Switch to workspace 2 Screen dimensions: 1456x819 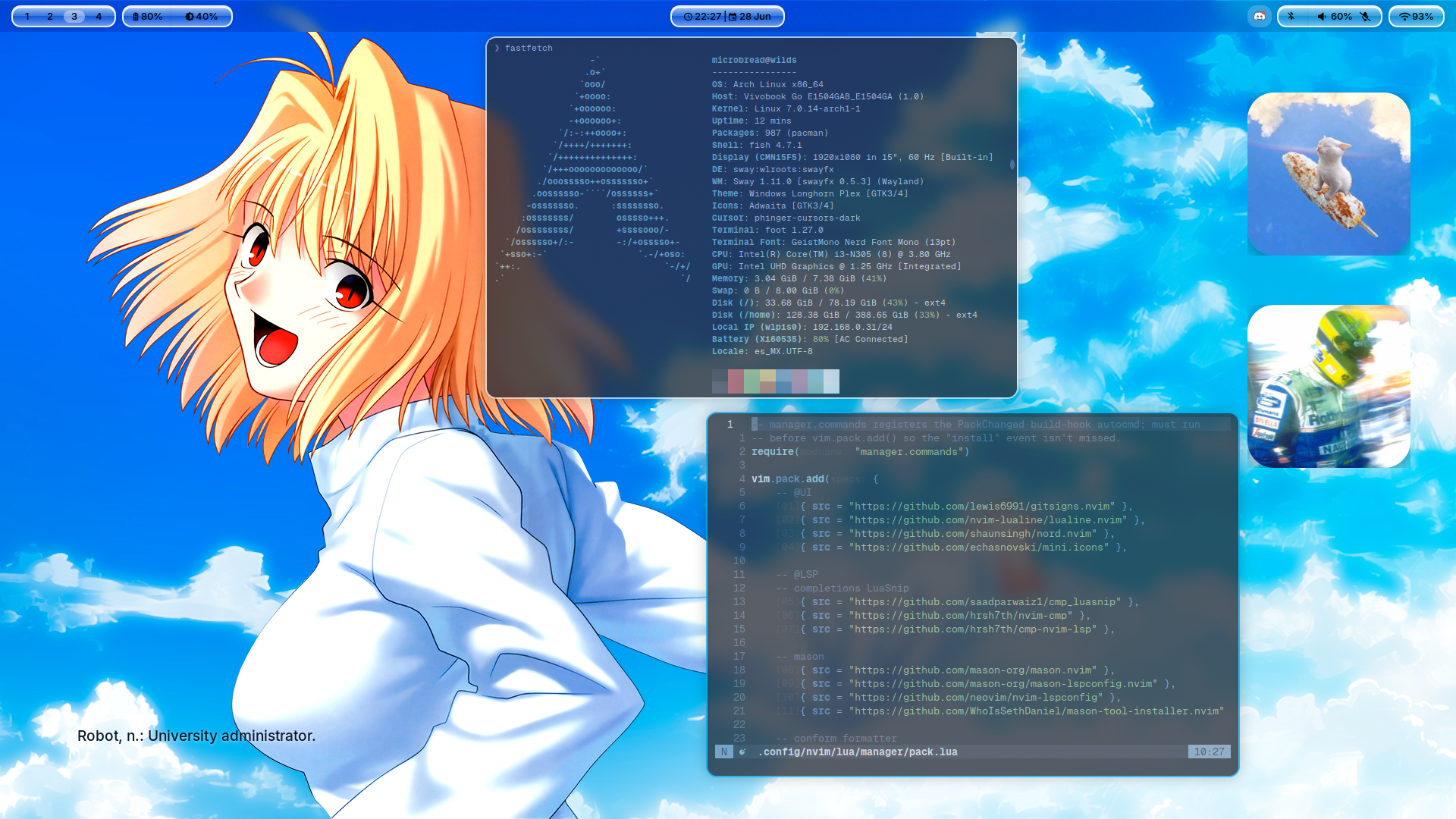pyautogui.click(x=50, y=17)
